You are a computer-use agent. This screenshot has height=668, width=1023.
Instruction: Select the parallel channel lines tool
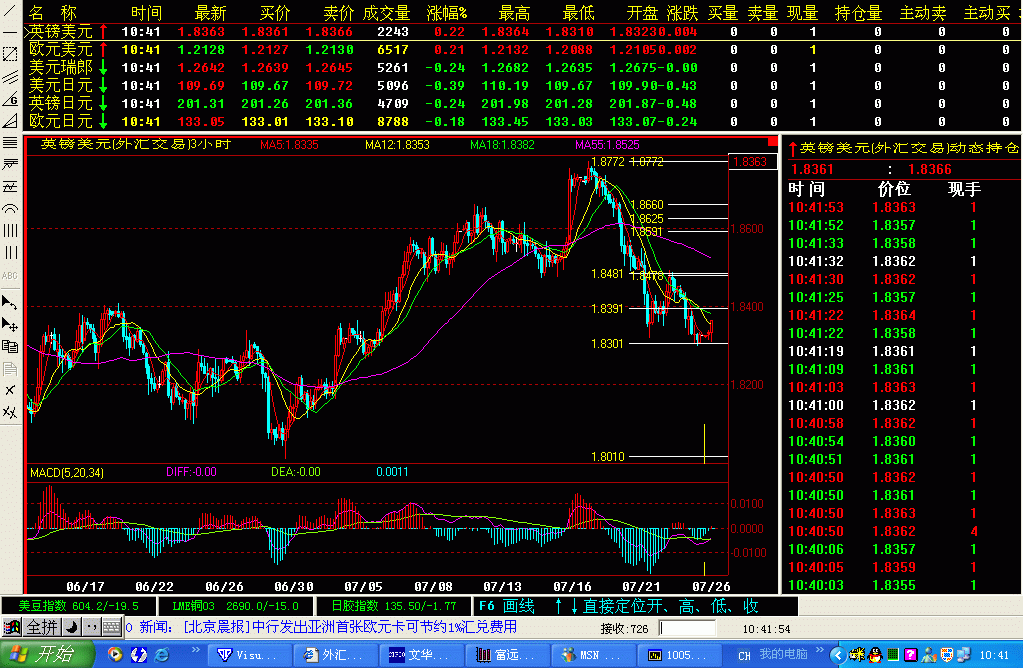10,77
